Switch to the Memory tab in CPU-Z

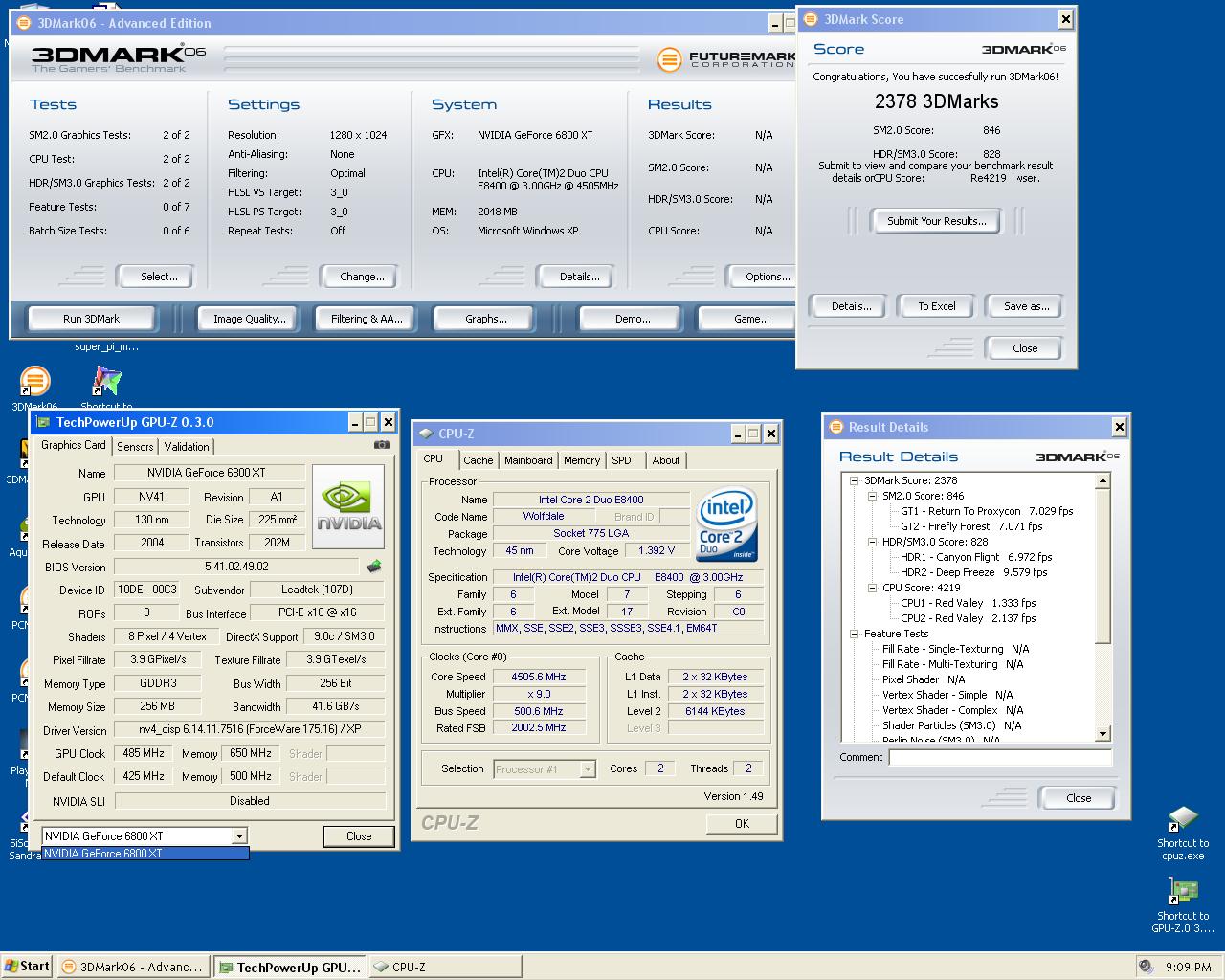pyautogui.click(x=582, y=460)
